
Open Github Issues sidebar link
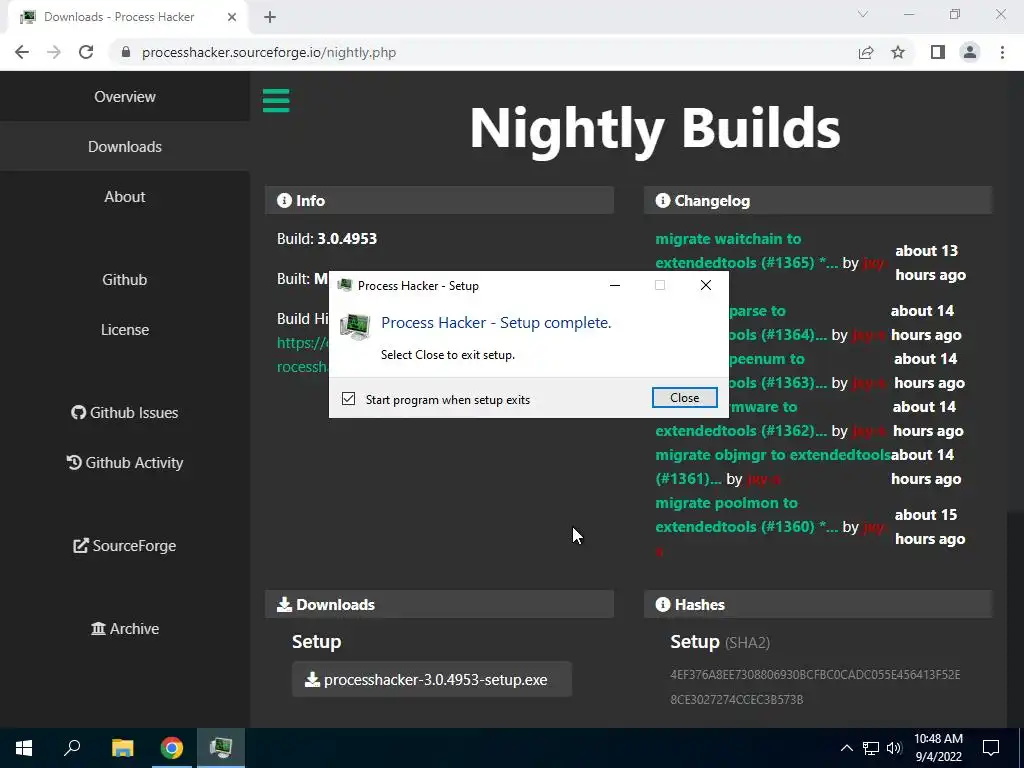coord(125,413)
